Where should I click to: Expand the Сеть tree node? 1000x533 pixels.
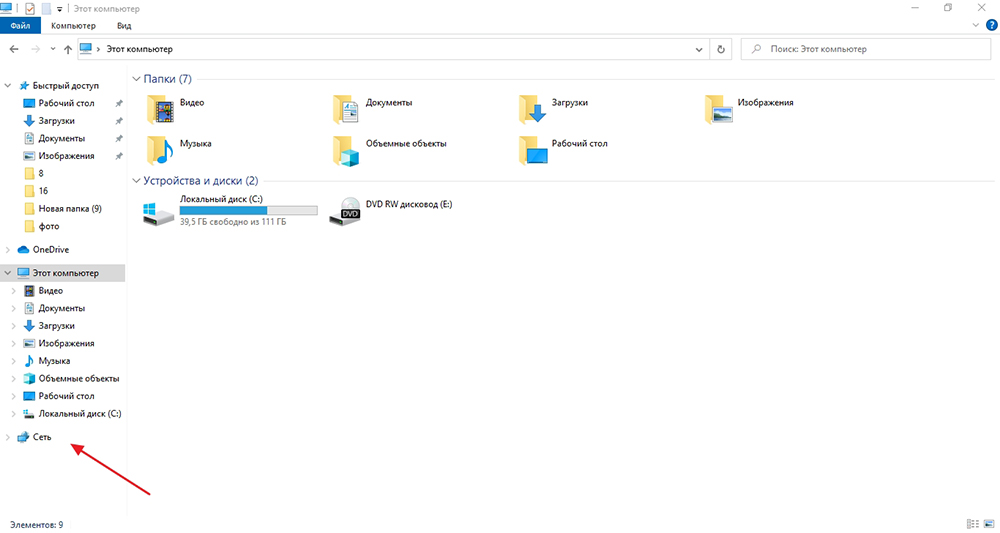pyautogui.click(x=8, y=437)
